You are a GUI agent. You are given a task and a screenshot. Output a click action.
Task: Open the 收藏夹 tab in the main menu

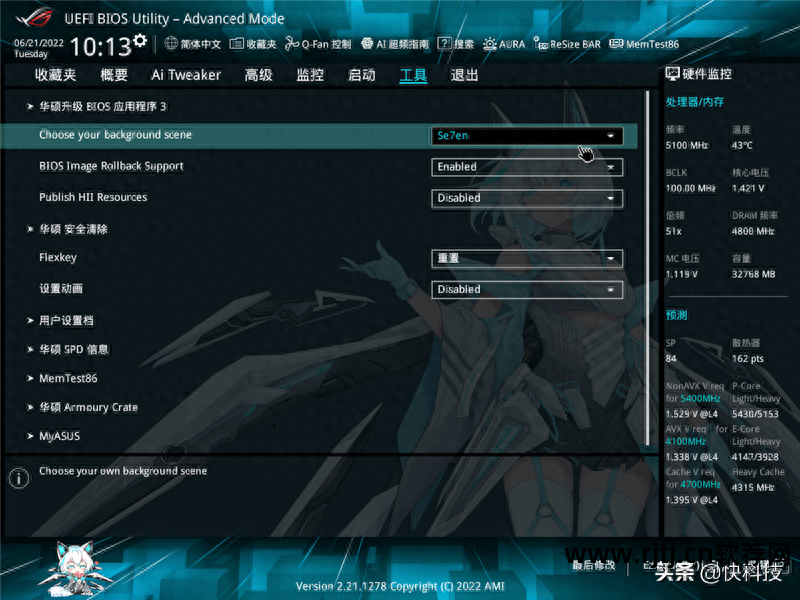point(55,75)
